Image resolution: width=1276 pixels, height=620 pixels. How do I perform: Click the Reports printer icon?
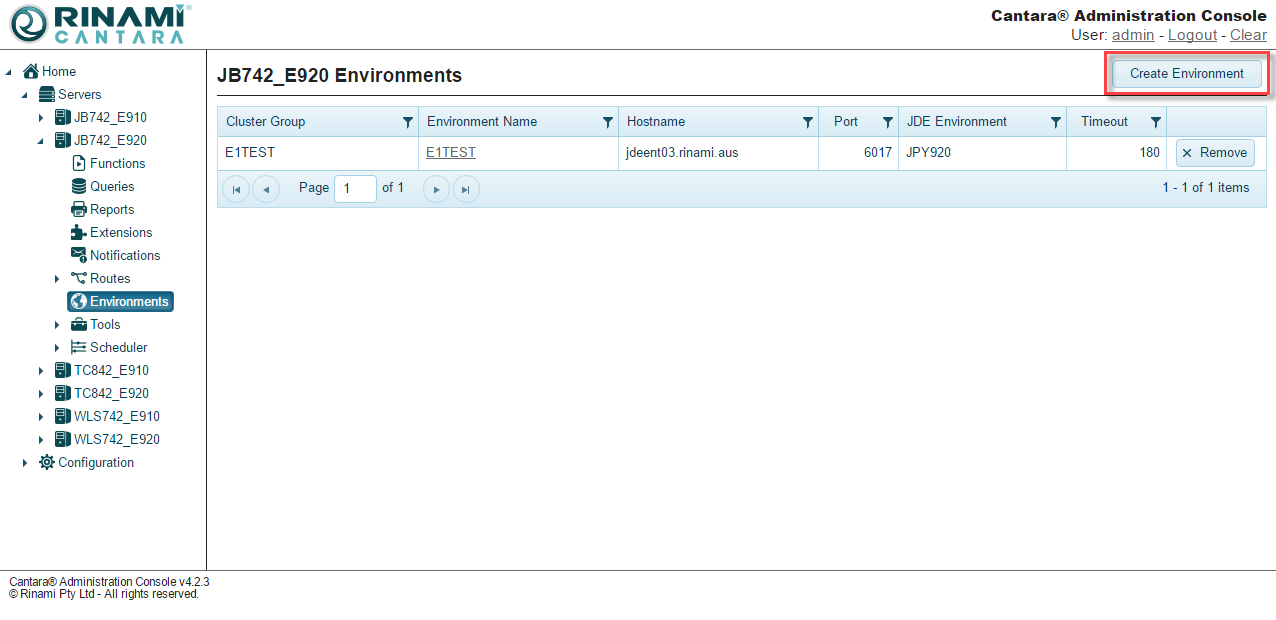(x=79, y=209)
